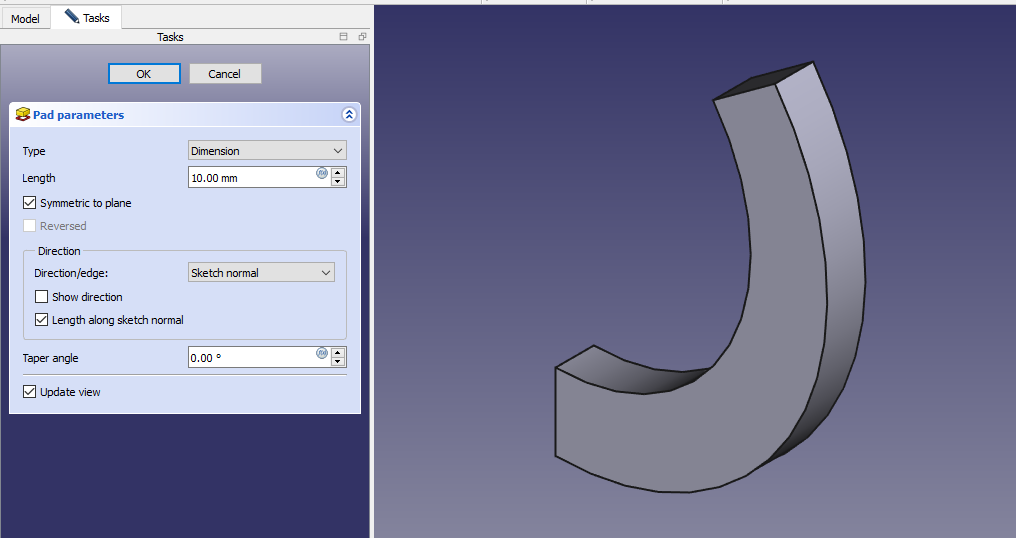The width and height of the screenshot is (1016, 538).
Task: Click the Pad parameters pad icon
Action: point(23,115)
